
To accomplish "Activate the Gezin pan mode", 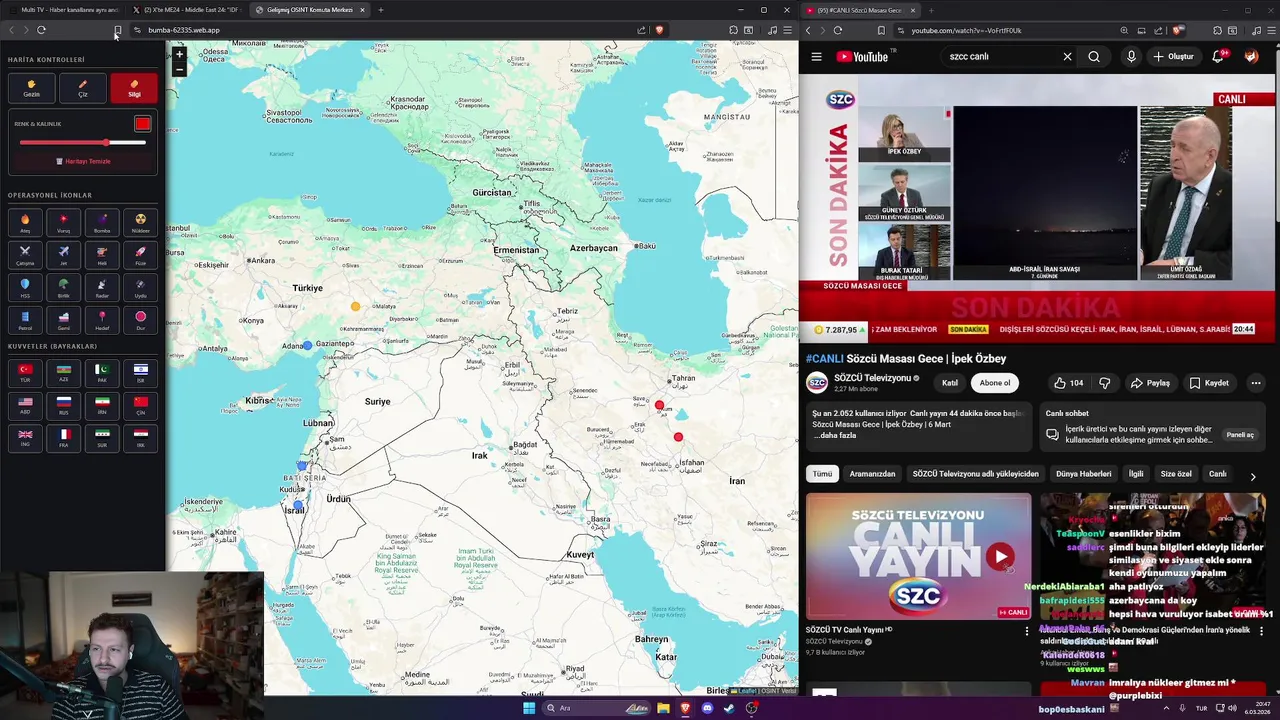I will (x=31, y=88).
